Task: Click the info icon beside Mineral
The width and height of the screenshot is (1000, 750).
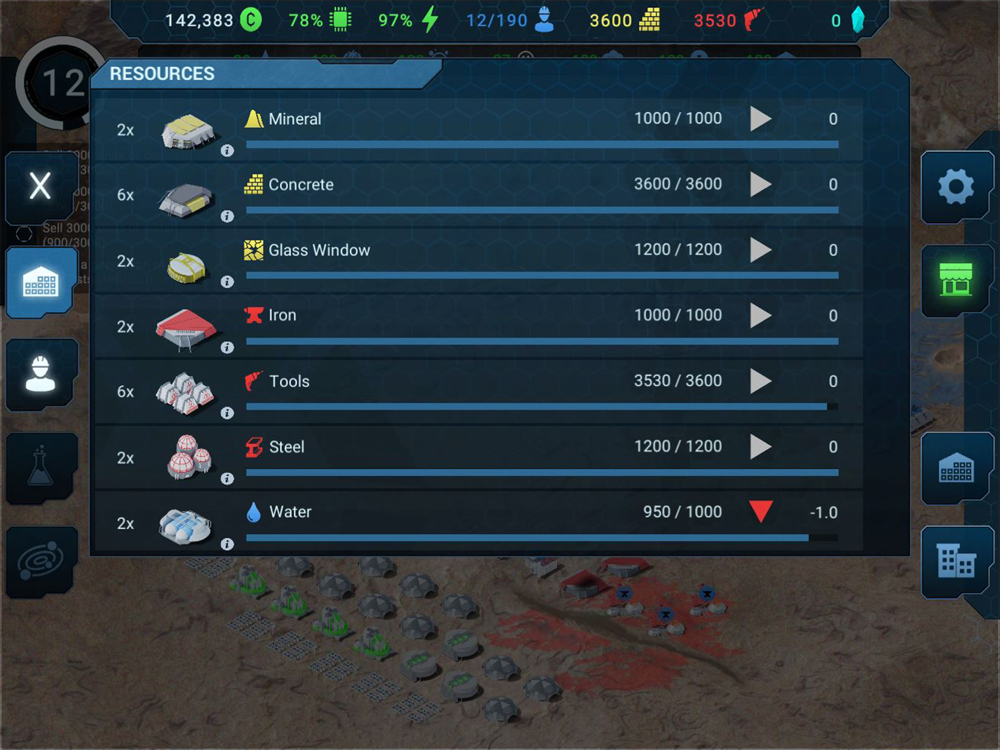Action: (227, 151)
